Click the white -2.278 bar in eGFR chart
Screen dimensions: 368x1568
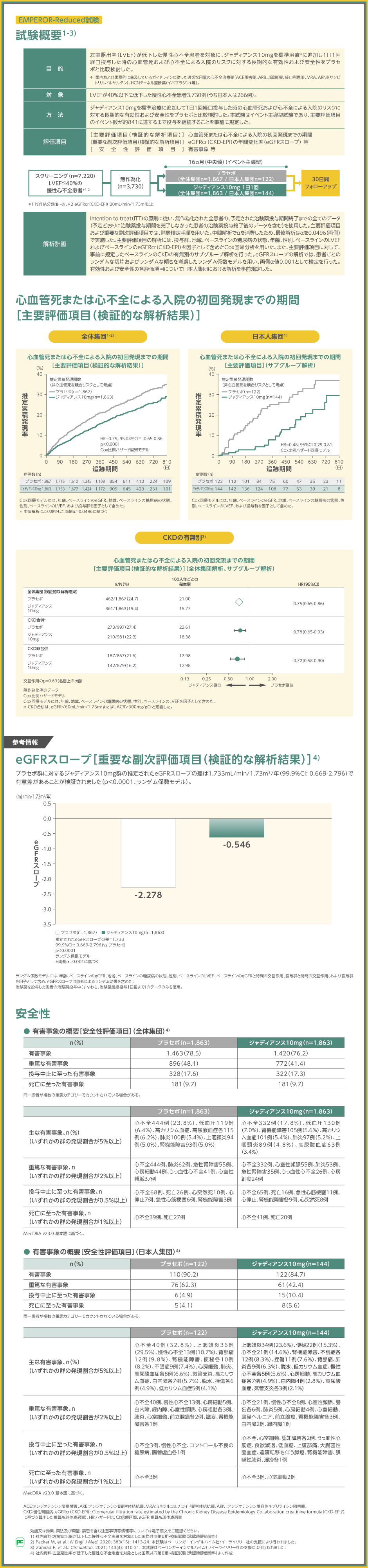(x=148, y=852)
